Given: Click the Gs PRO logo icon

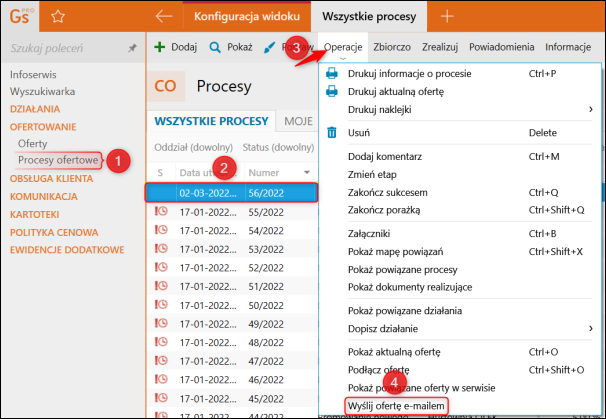Looking at the screenshot, I should pyautogui.click(x=20, y=16).
